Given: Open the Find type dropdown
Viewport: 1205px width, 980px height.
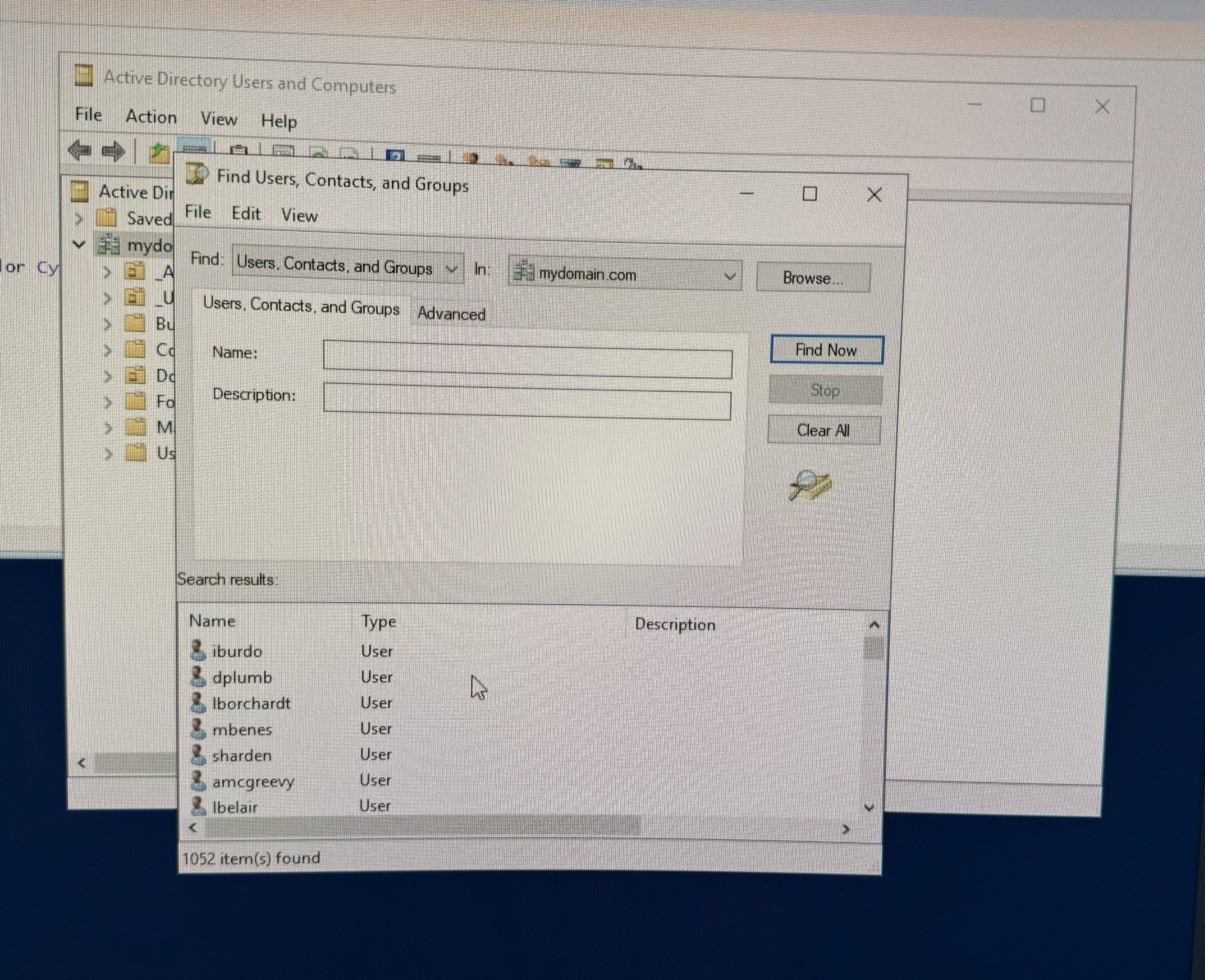Looking at the screenshot, I should (x=451, y=269).
